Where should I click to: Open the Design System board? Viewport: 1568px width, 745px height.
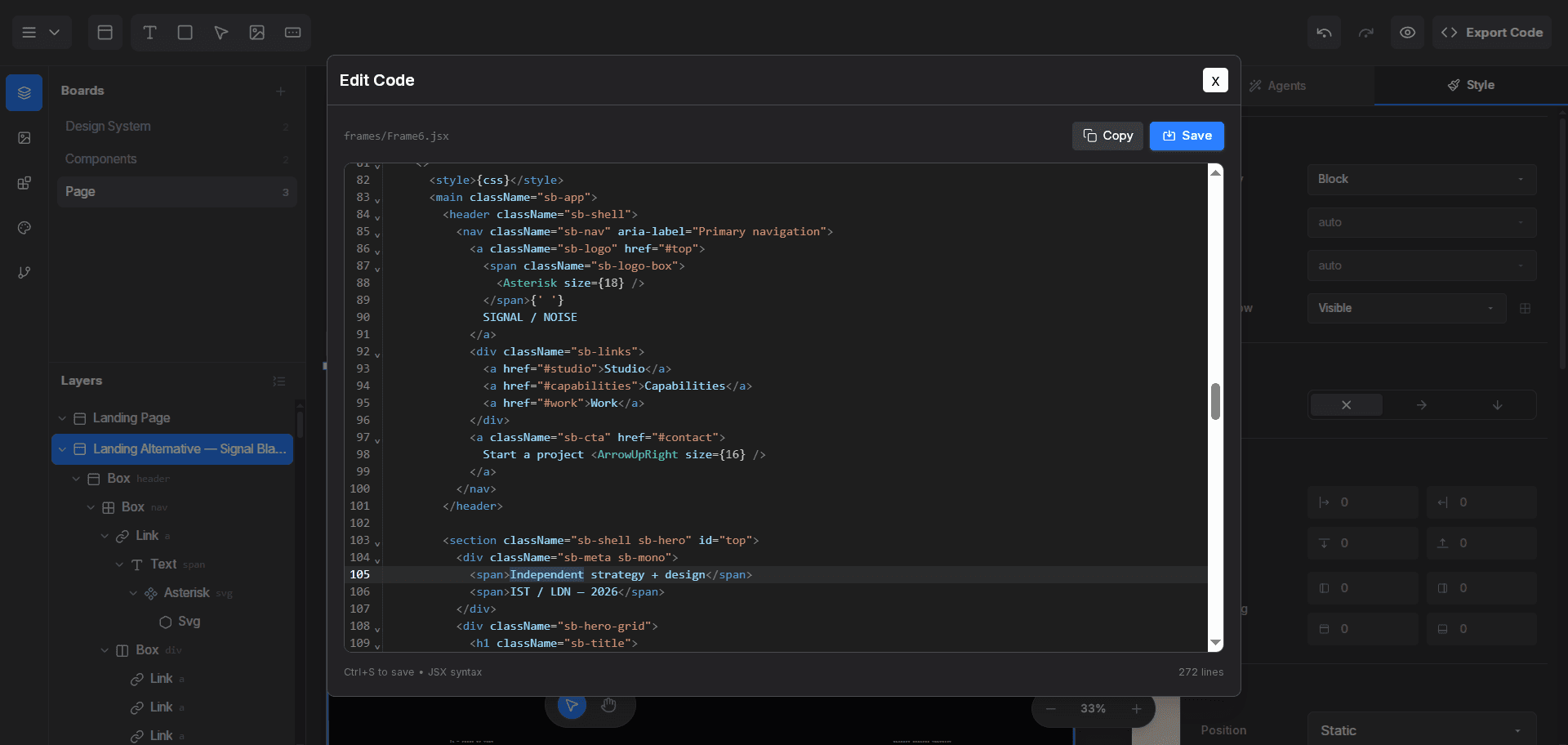(176, 127)
